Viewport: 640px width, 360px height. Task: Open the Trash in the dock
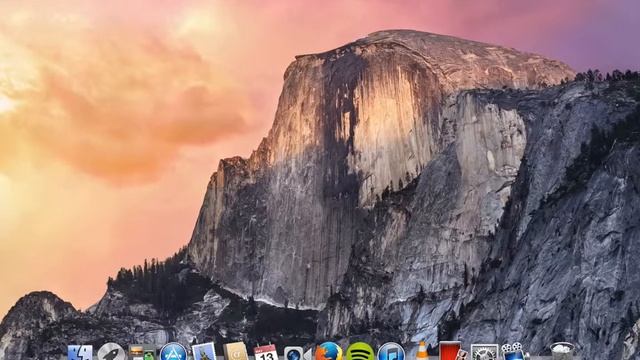coord(562,352)
